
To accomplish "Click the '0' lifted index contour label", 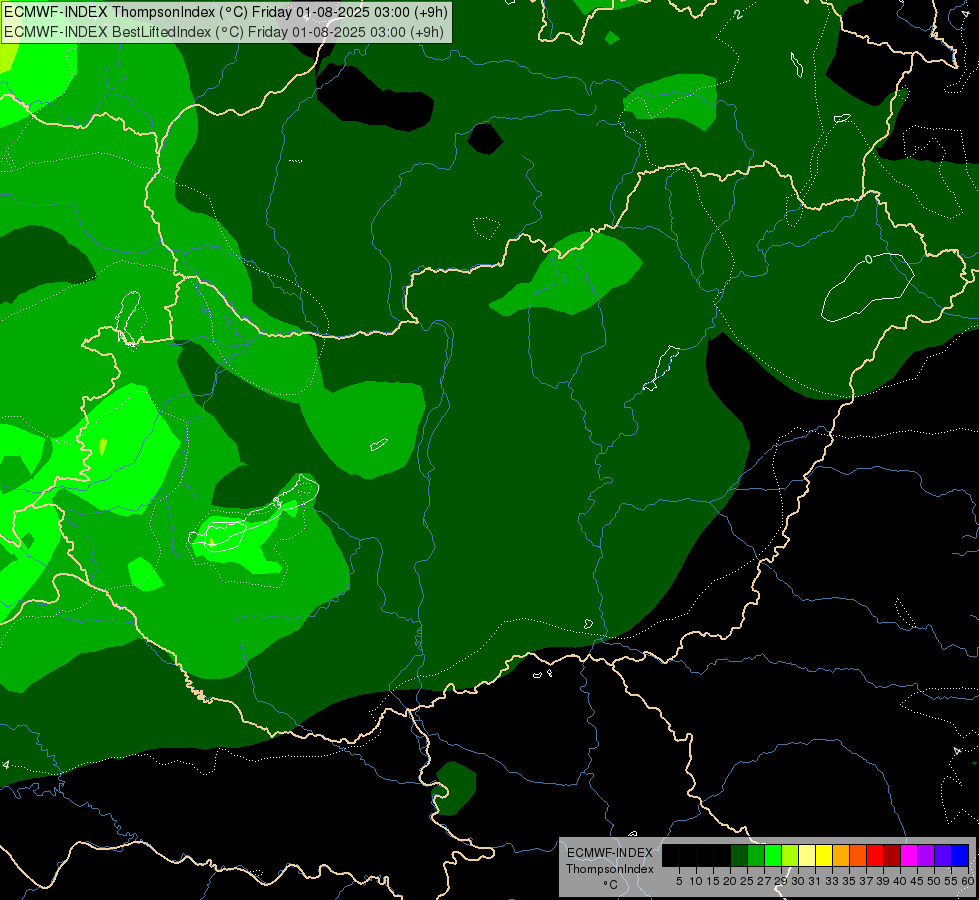I will (868, 259).
